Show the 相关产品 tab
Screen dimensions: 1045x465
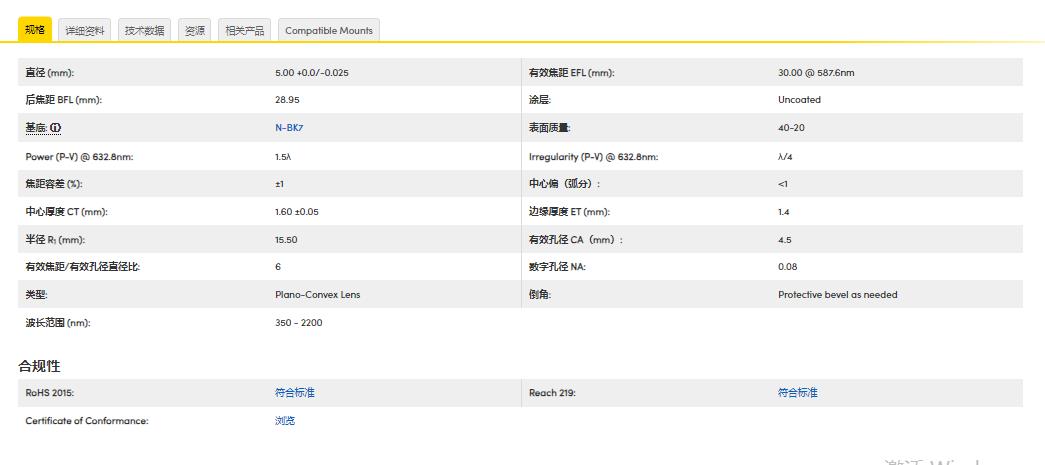coord(244,30)
